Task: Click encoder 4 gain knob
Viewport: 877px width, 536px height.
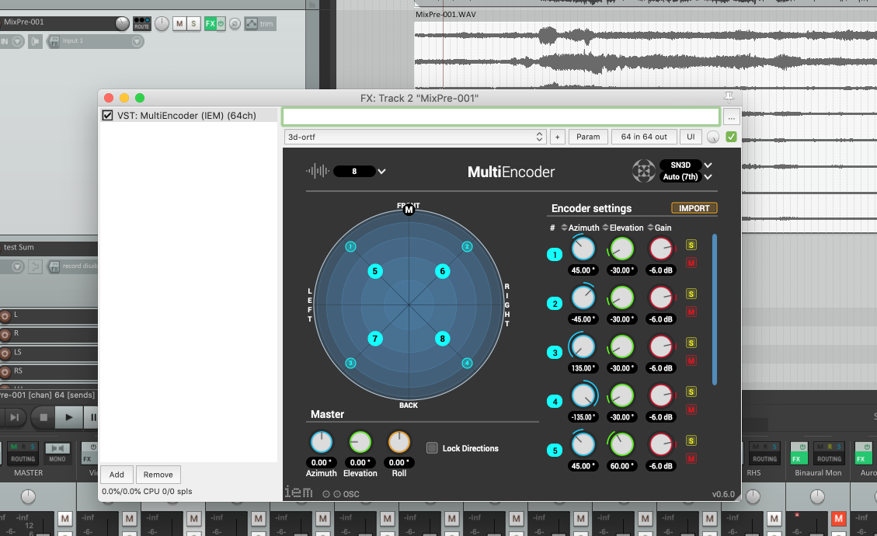Action: point(661,396)
